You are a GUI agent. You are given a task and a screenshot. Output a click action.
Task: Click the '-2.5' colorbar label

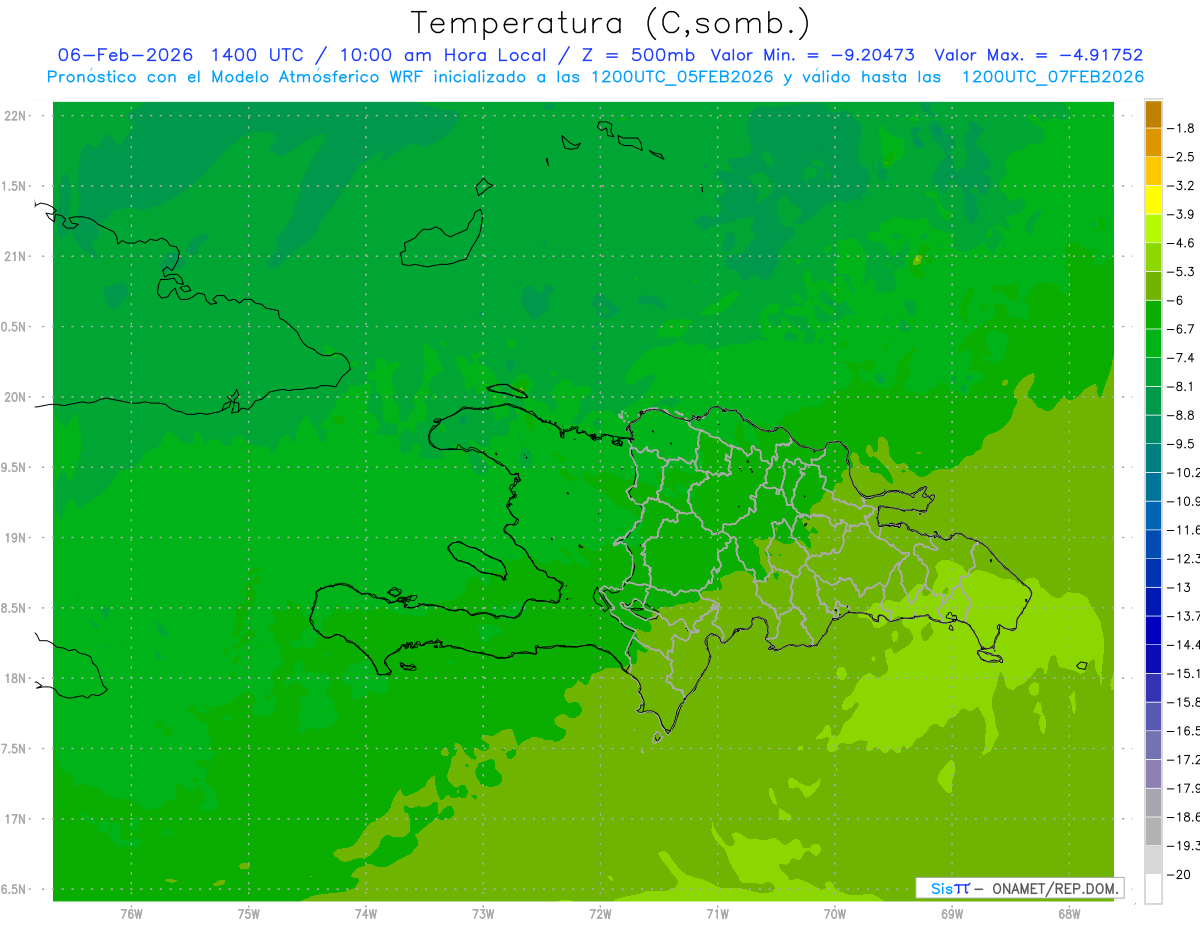[1181, 157]
